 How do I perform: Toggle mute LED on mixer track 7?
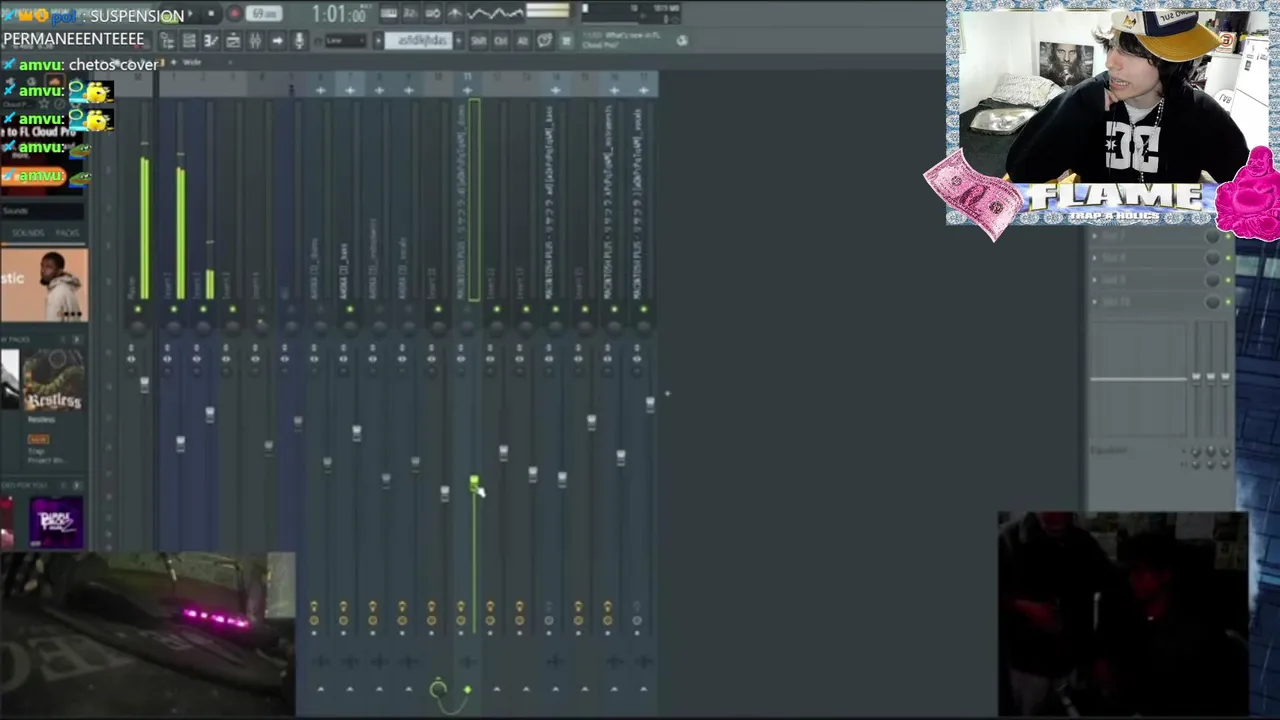coord(349,309)
